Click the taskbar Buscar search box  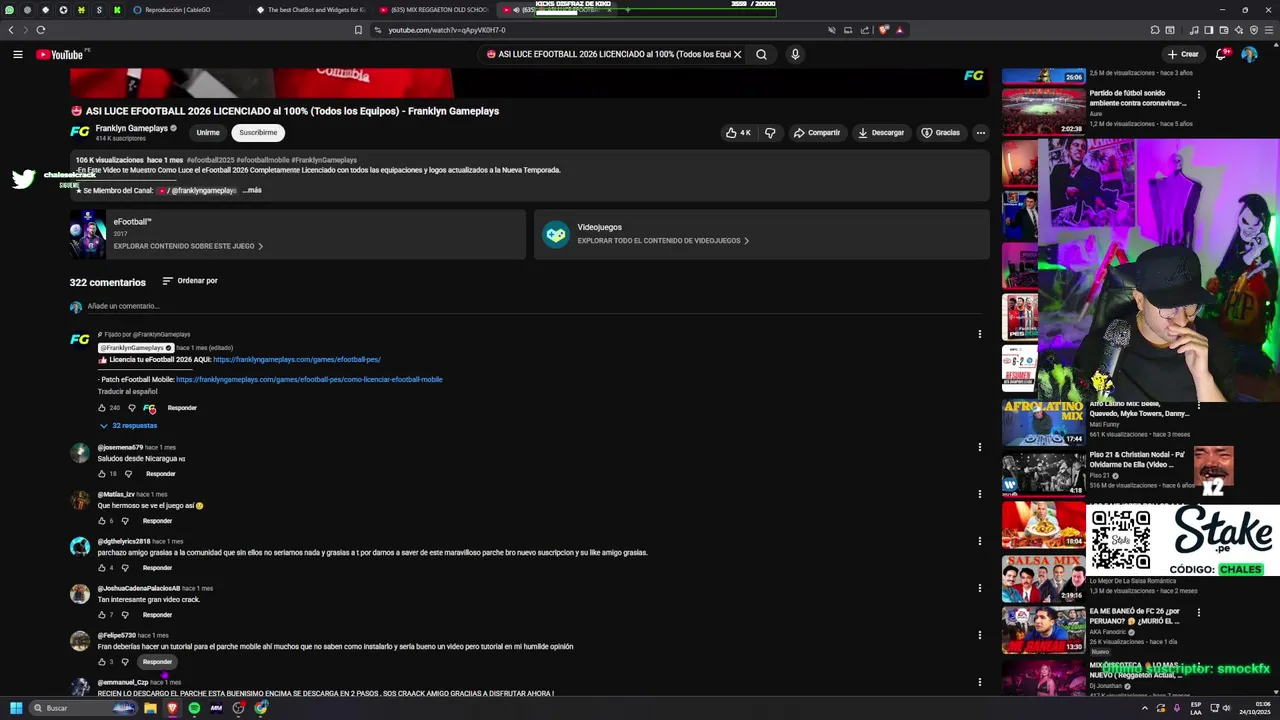82,708
